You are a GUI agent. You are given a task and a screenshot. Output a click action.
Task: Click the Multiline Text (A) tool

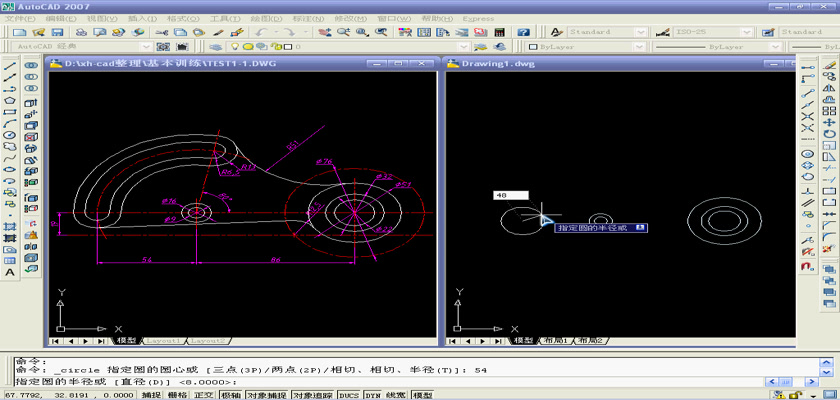coord(10,272)
